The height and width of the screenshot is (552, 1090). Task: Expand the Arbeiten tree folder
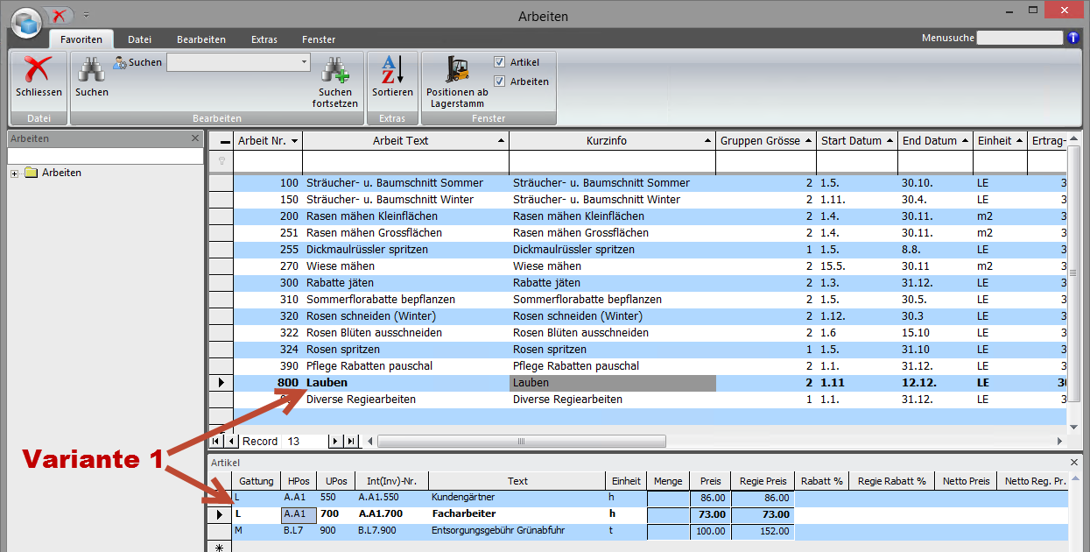[15, 173]
